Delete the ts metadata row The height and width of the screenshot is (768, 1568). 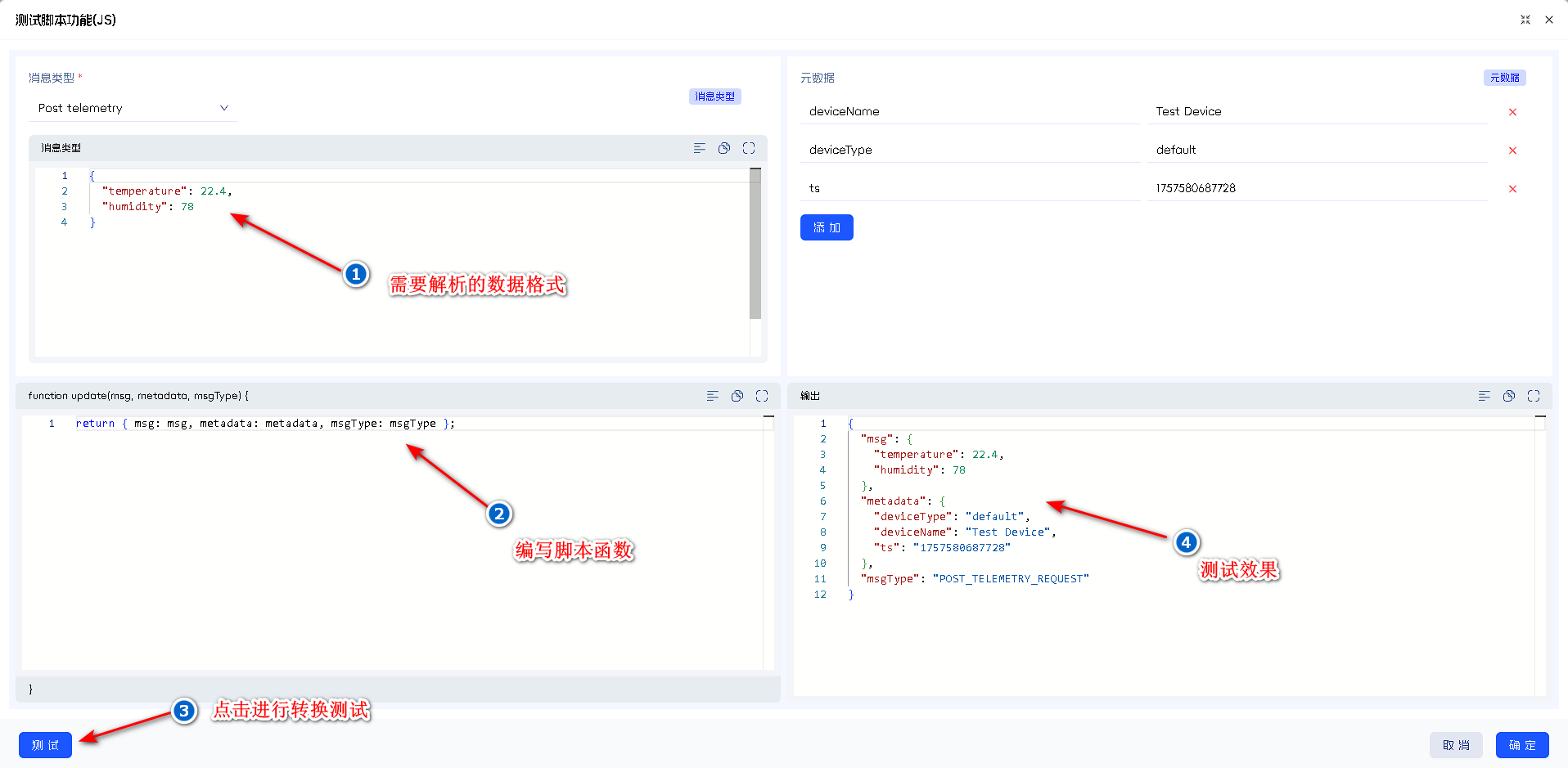1512,189
